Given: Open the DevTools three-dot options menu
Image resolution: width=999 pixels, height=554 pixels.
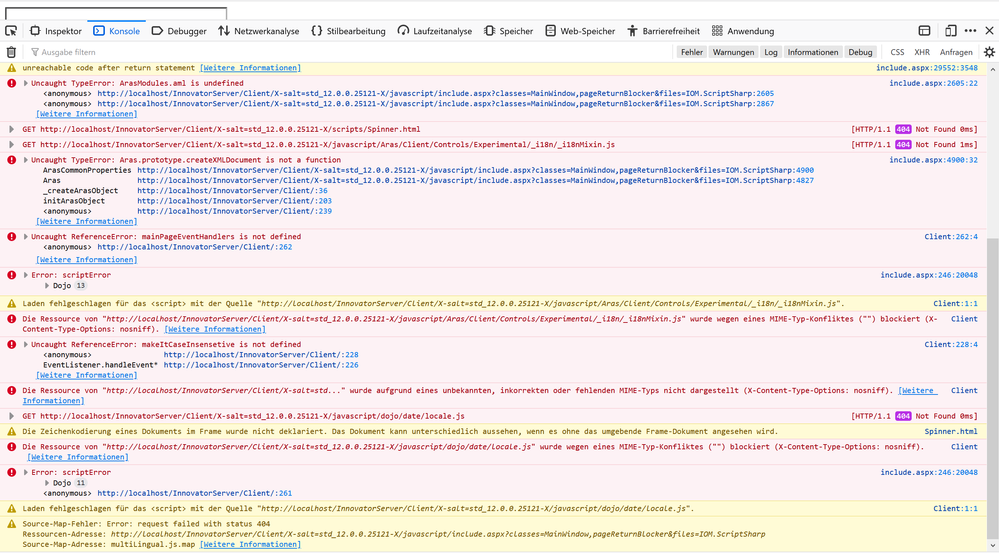Looking at the screenshot, I should 970,31.
